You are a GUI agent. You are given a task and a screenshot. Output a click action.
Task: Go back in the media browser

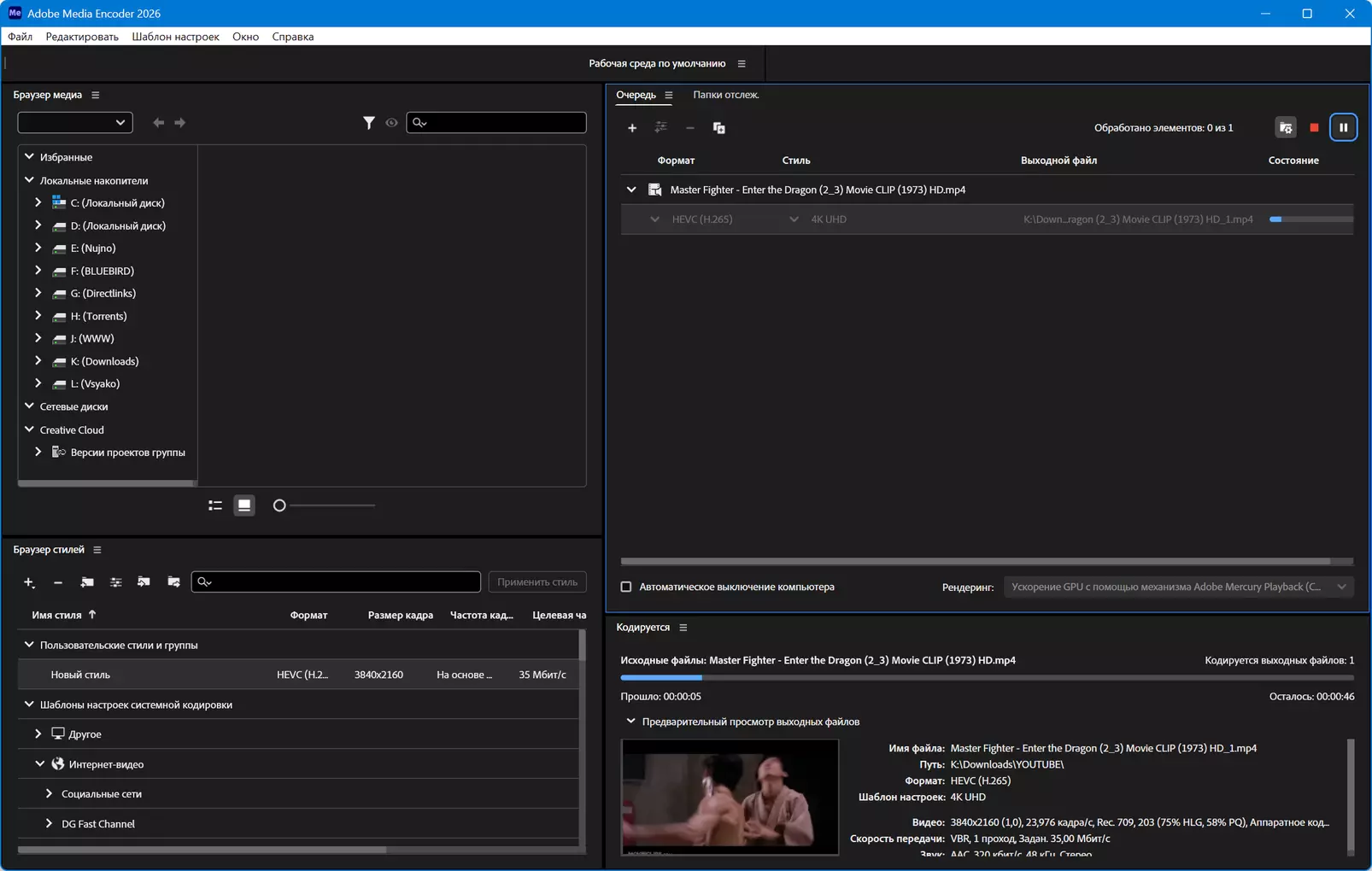click(x=158, y=123)
